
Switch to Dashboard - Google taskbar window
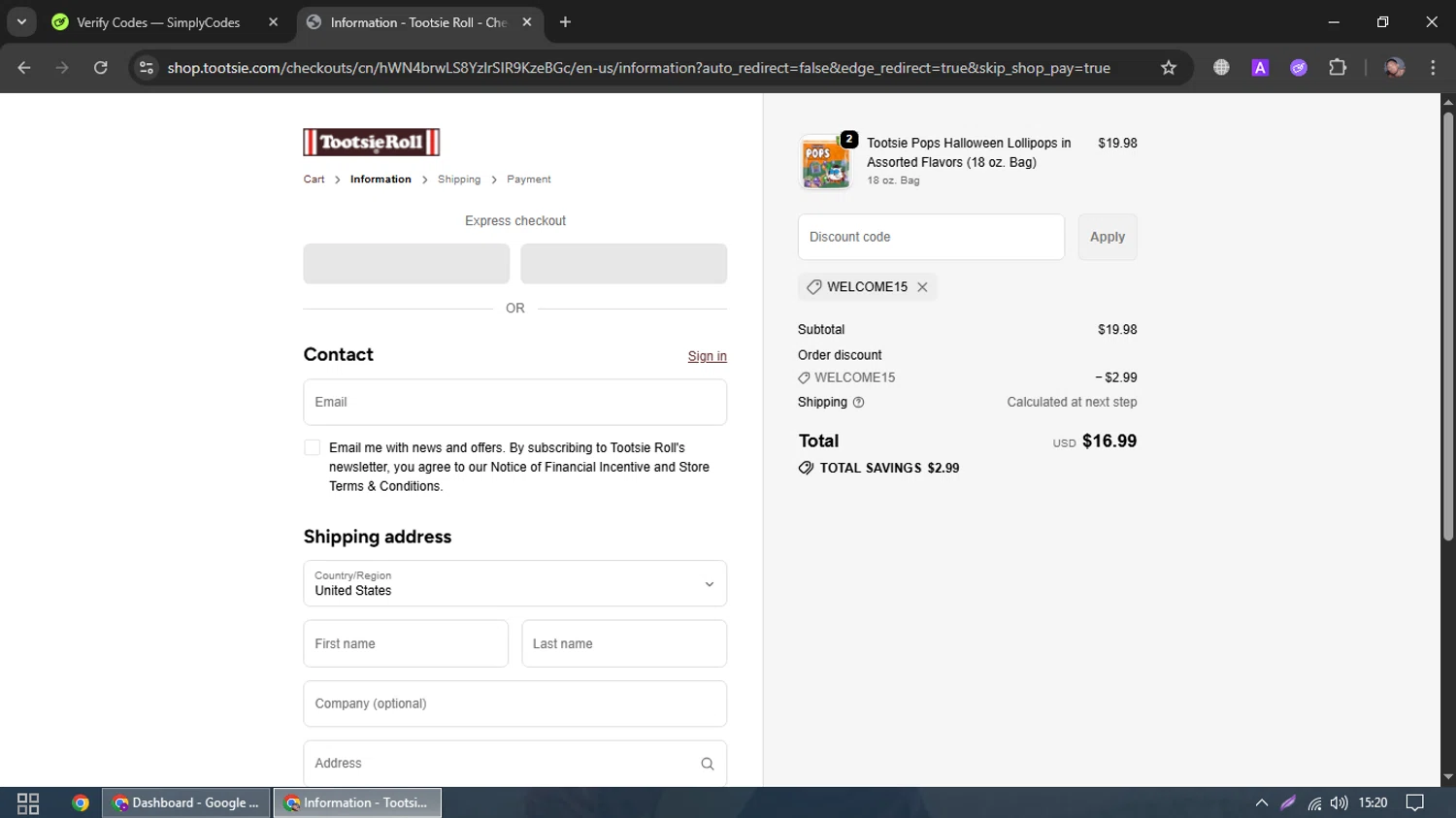[x=186, y=802]
